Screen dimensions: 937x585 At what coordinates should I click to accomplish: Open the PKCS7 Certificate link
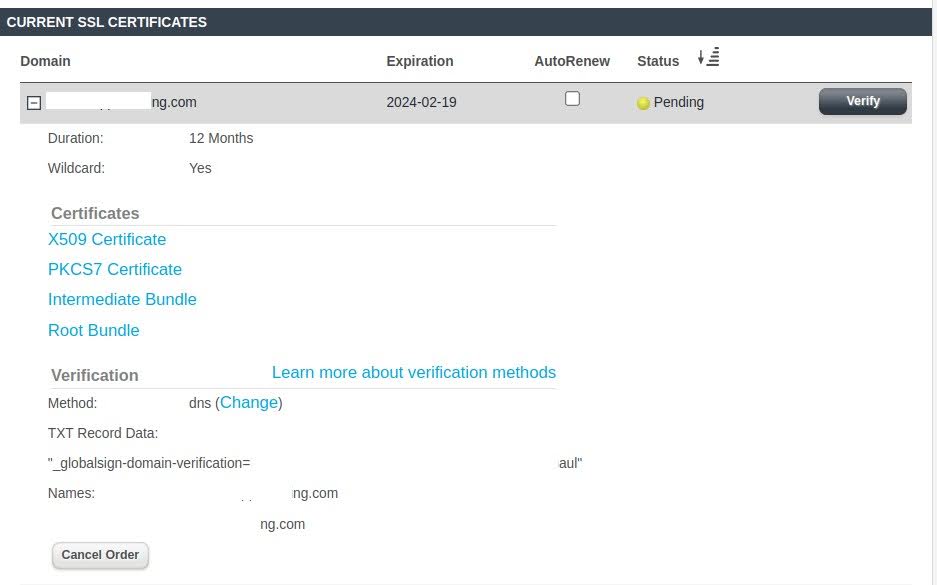114,269
